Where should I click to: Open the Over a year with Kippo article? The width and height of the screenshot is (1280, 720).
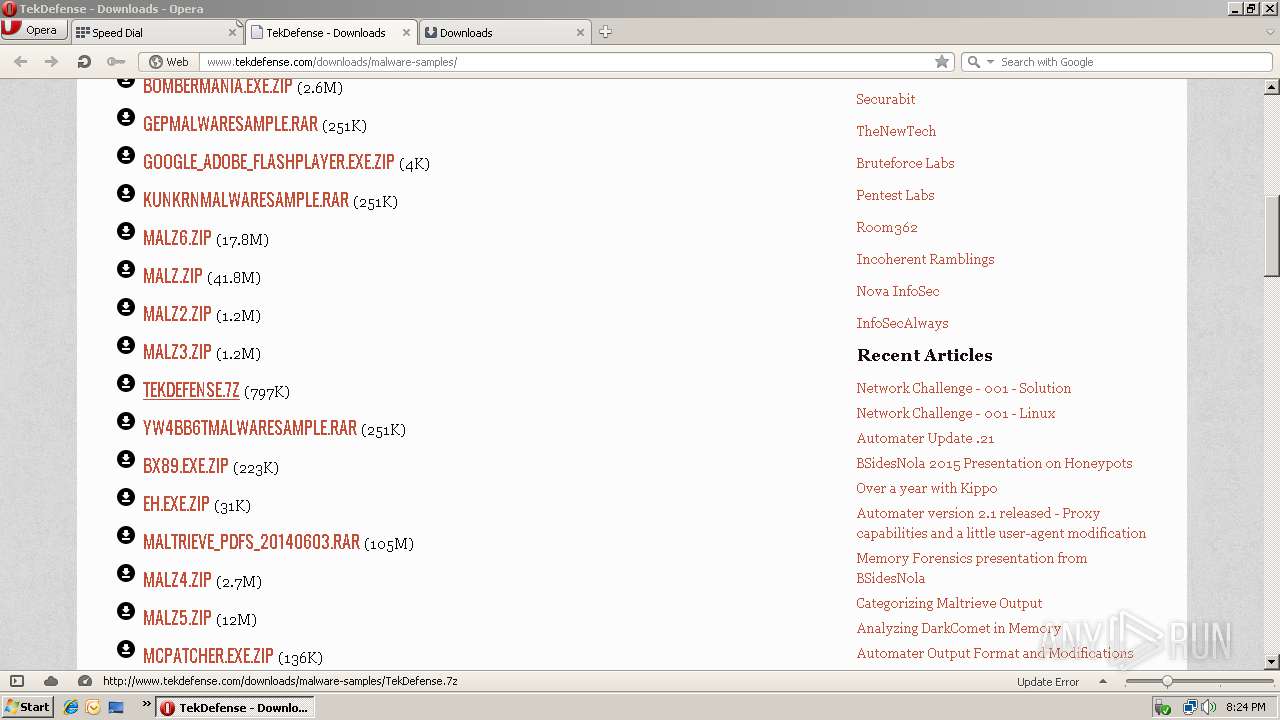pos(926,488)
